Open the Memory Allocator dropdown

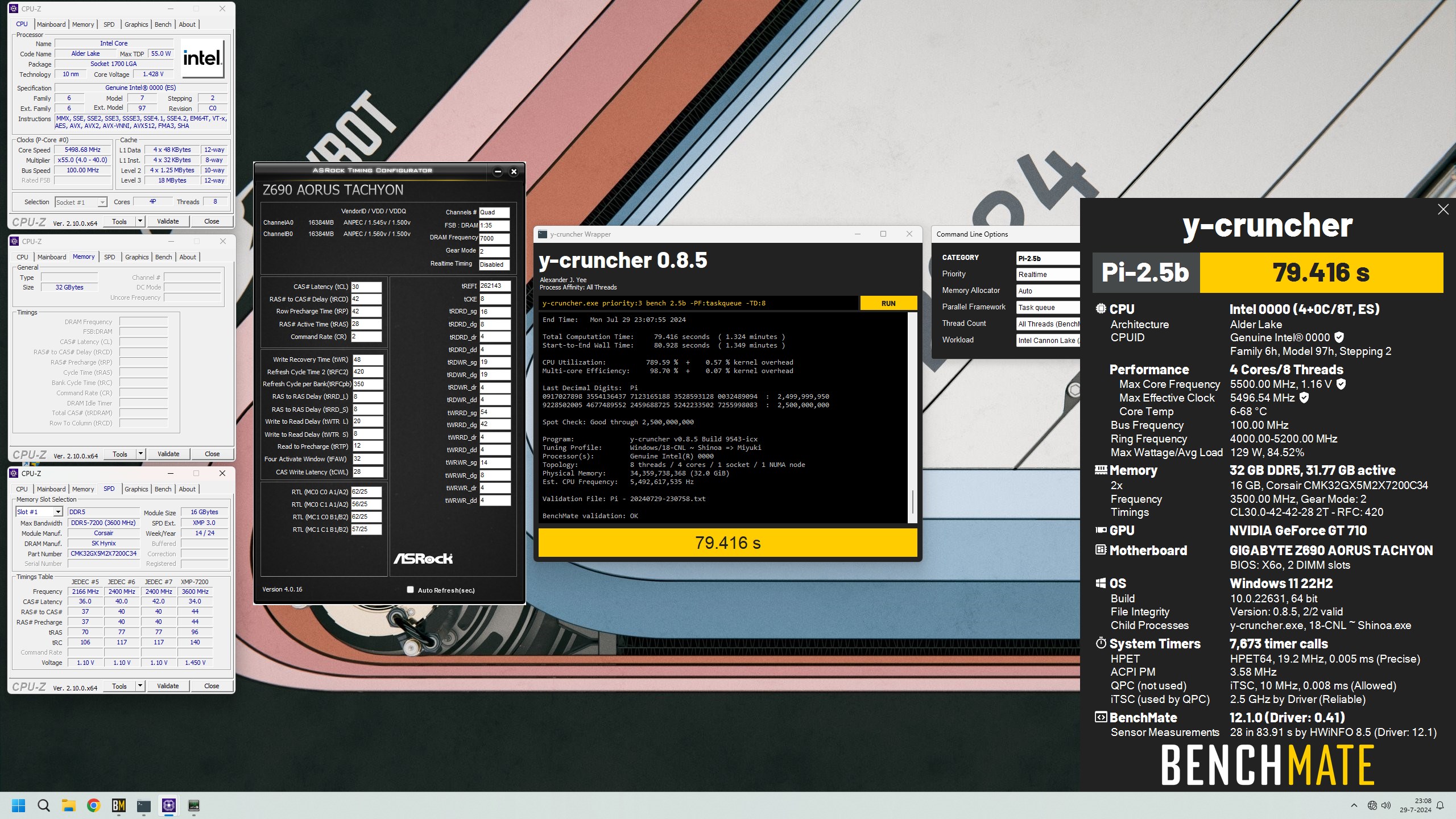pyautogui.click(x=1048, y=291)
